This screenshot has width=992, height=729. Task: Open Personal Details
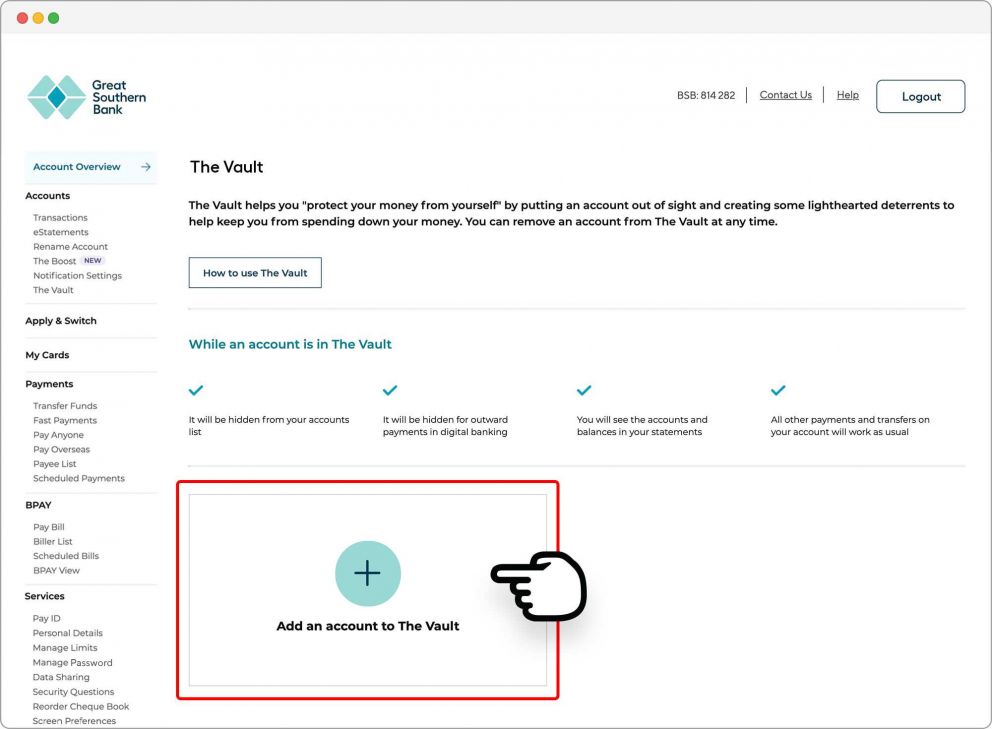pos(67,633)
